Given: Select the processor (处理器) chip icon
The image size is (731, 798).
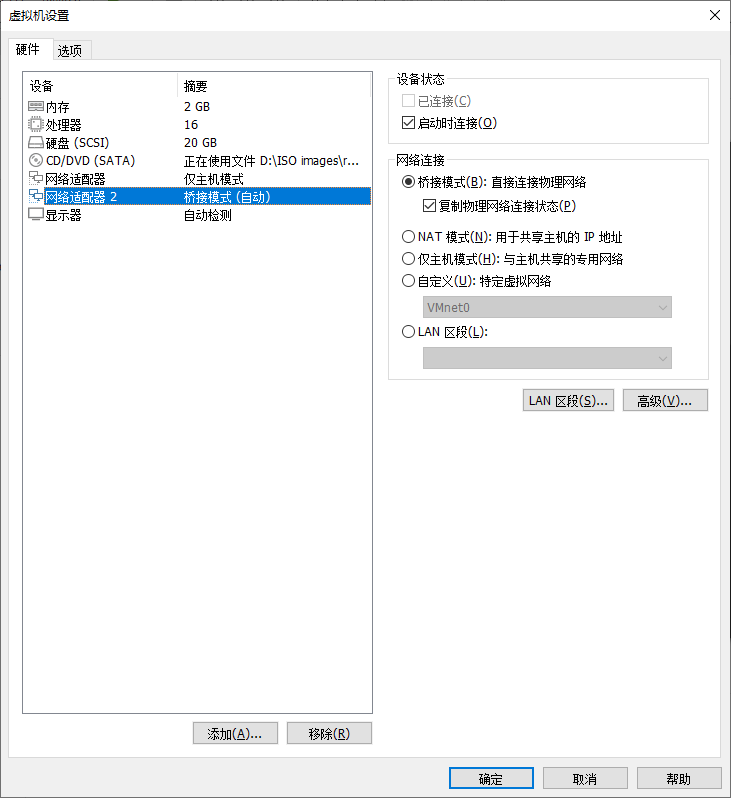Looking at the screenshot, I should (36, 124).
